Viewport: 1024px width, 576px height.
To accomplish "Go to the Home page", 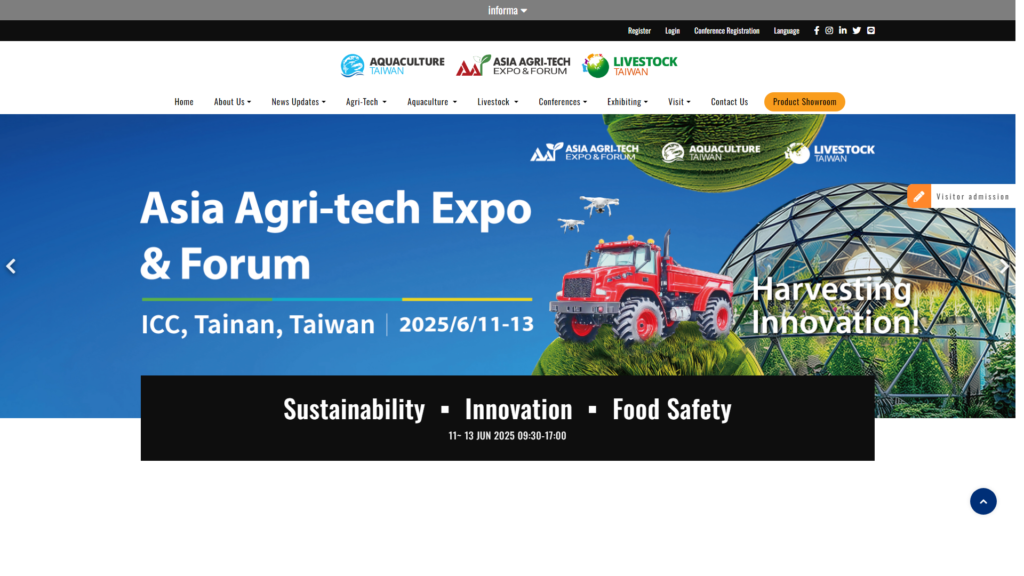I will pyautogui.click(x=185, y=103).
